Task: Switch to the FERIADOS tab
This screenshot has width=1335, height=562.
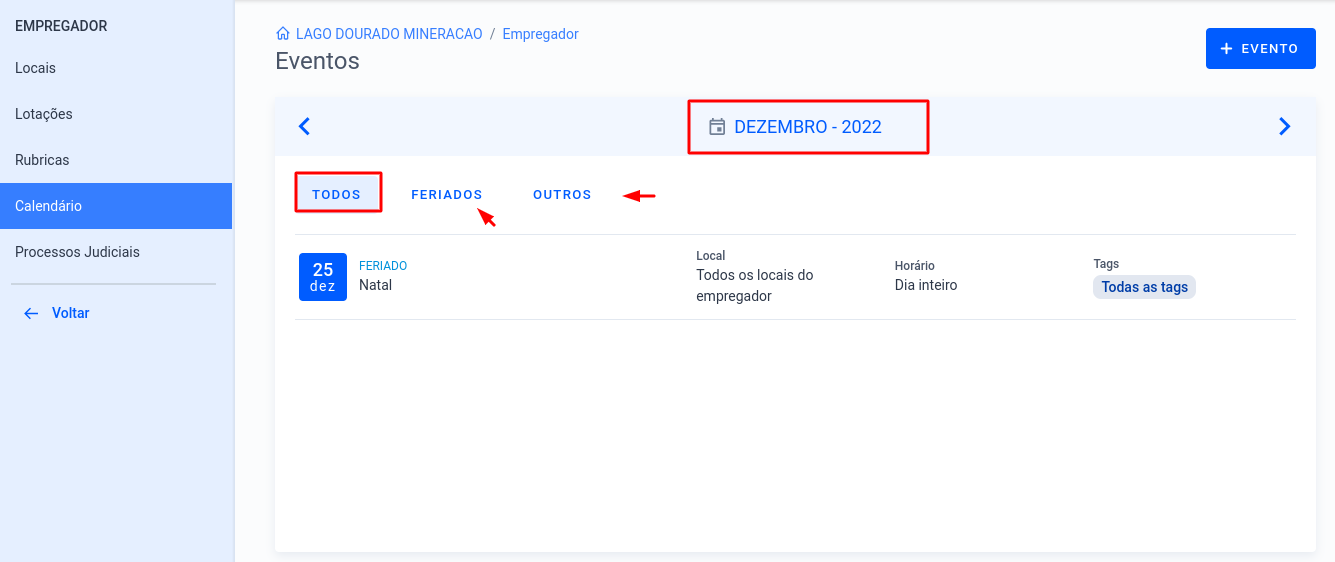Action: tap(447, 194)
